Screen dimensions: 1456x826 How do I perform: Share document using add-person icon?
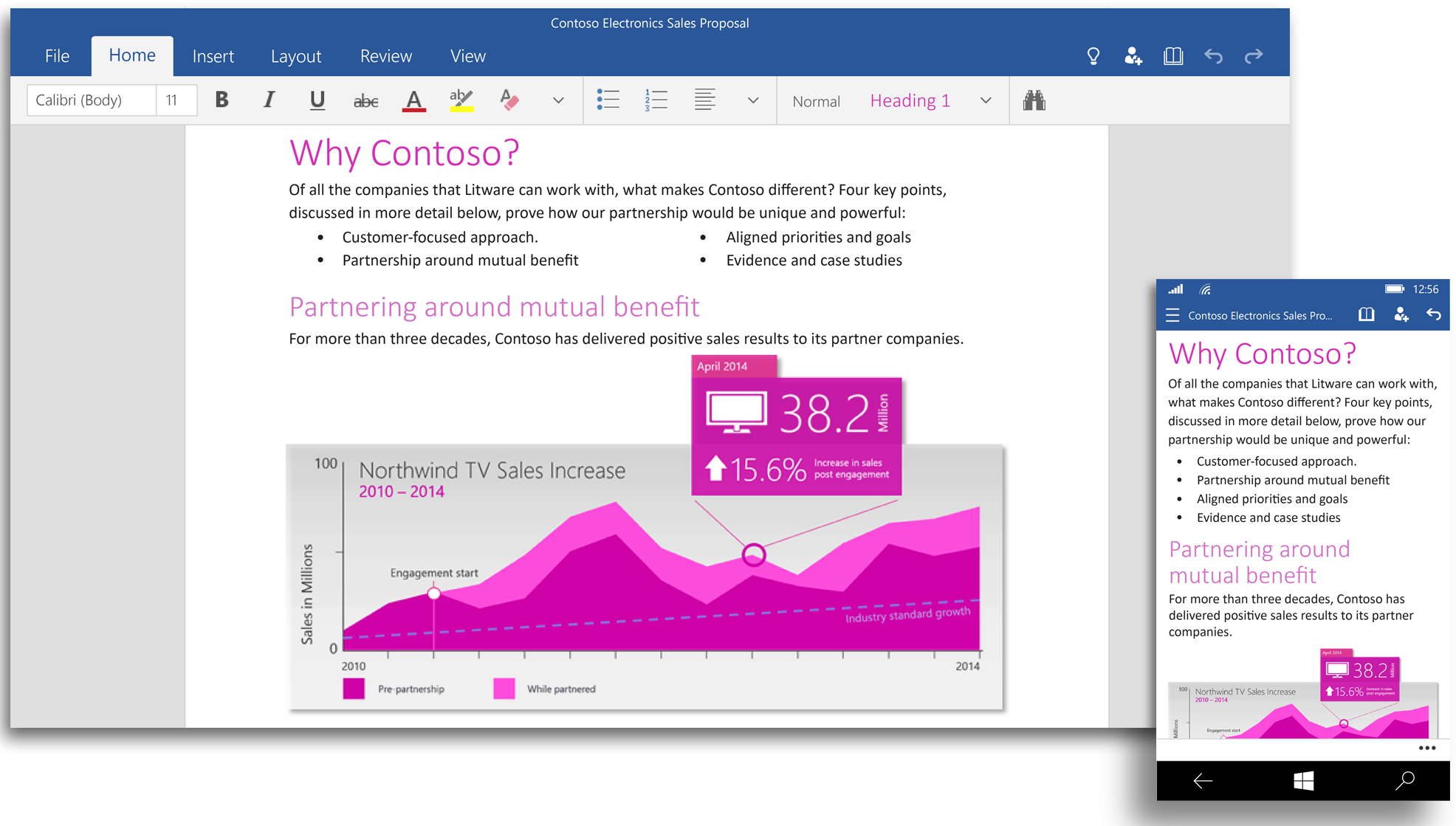pos(1133,55)
